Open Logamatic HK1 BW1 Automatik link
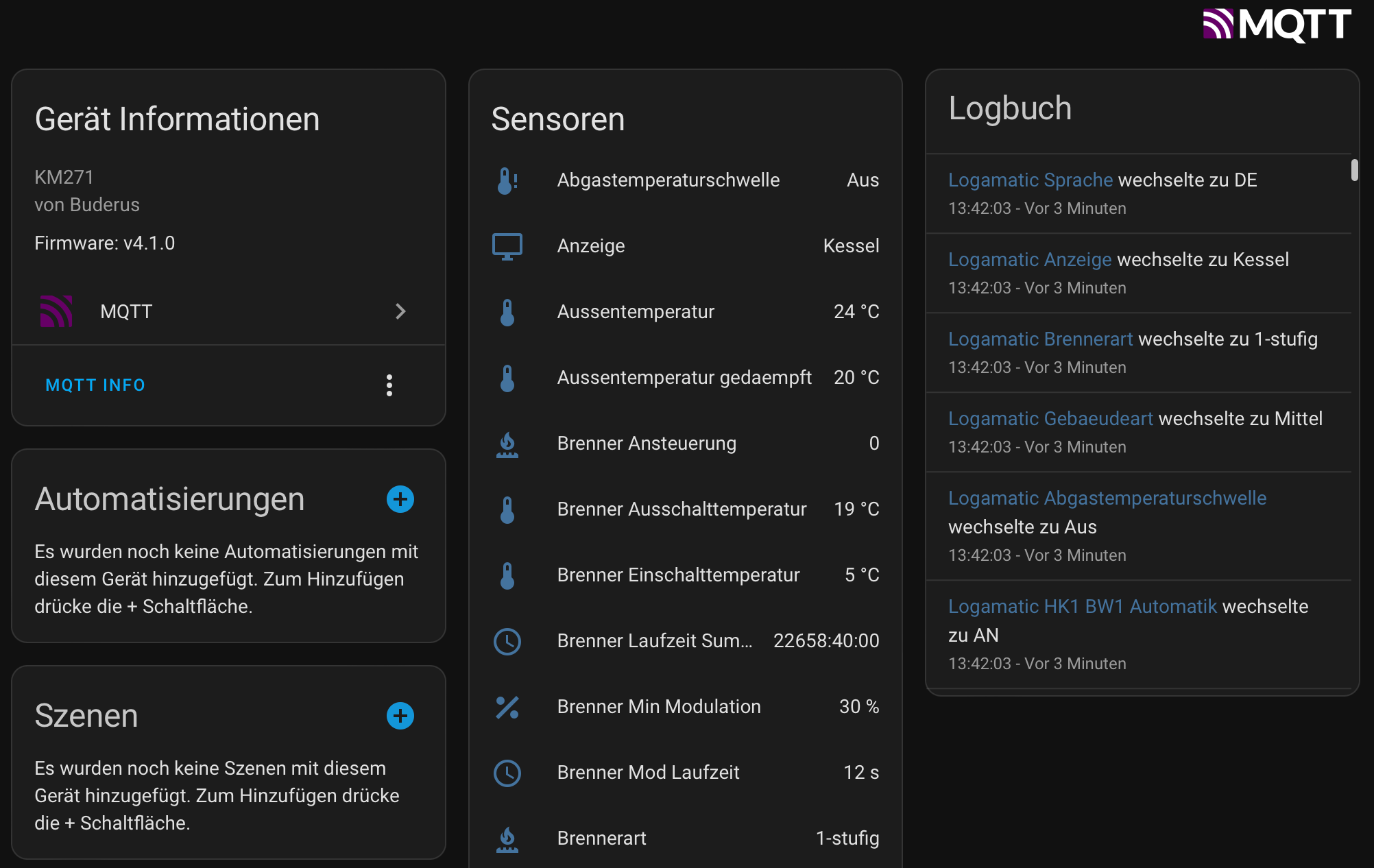The width and height of the screenshot is (1374, 868). click(1082, 607)
